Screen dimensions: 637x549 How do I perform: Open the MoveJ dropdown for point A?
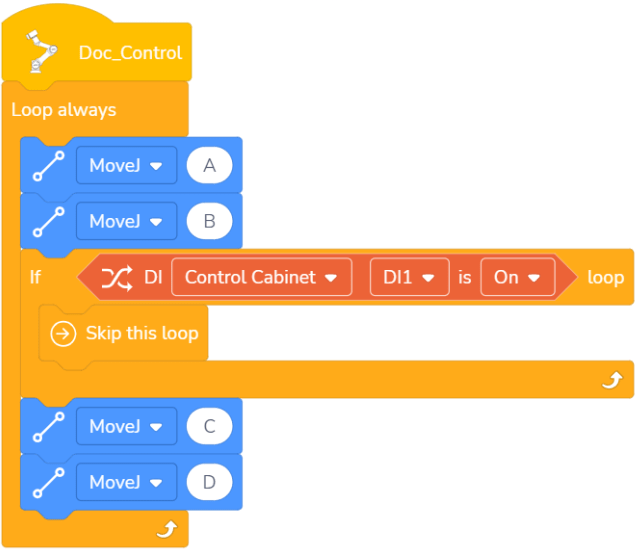coord(126,165)
